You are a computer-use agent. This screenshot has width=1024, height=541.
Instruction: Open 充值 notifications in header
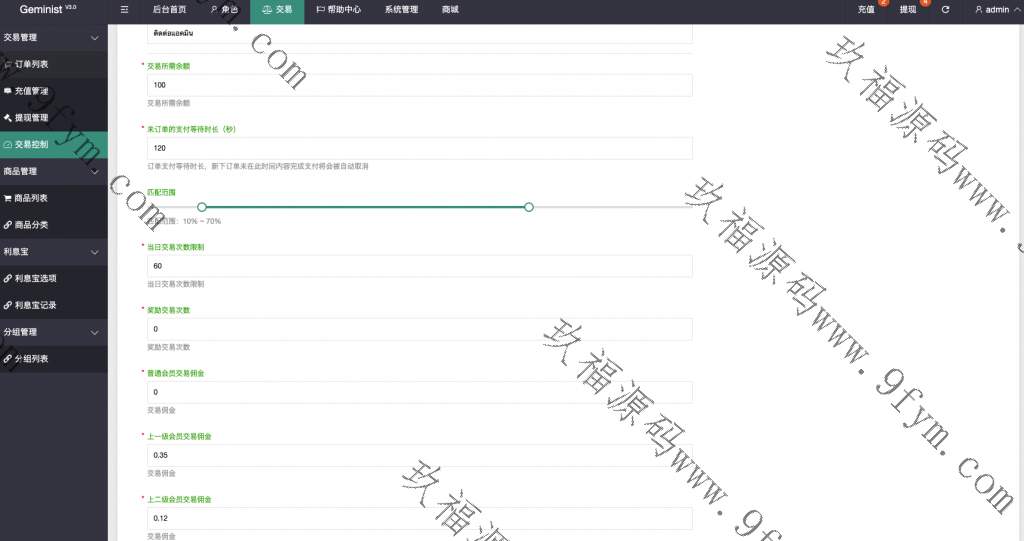[866, 10]
